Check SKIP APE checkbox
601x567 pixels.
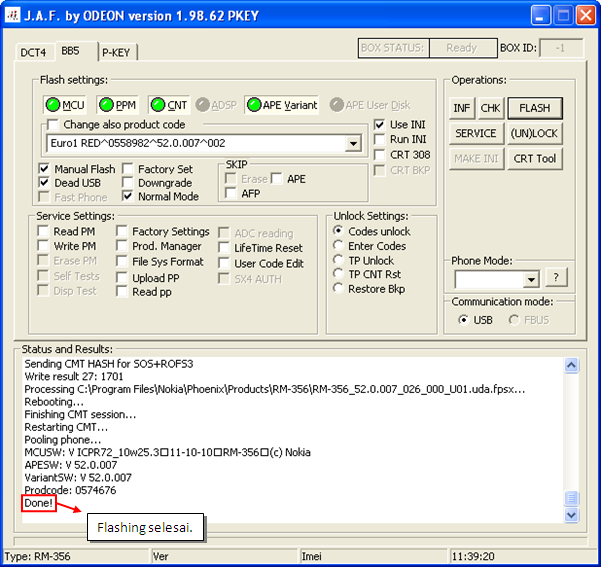tap(277, 179)
